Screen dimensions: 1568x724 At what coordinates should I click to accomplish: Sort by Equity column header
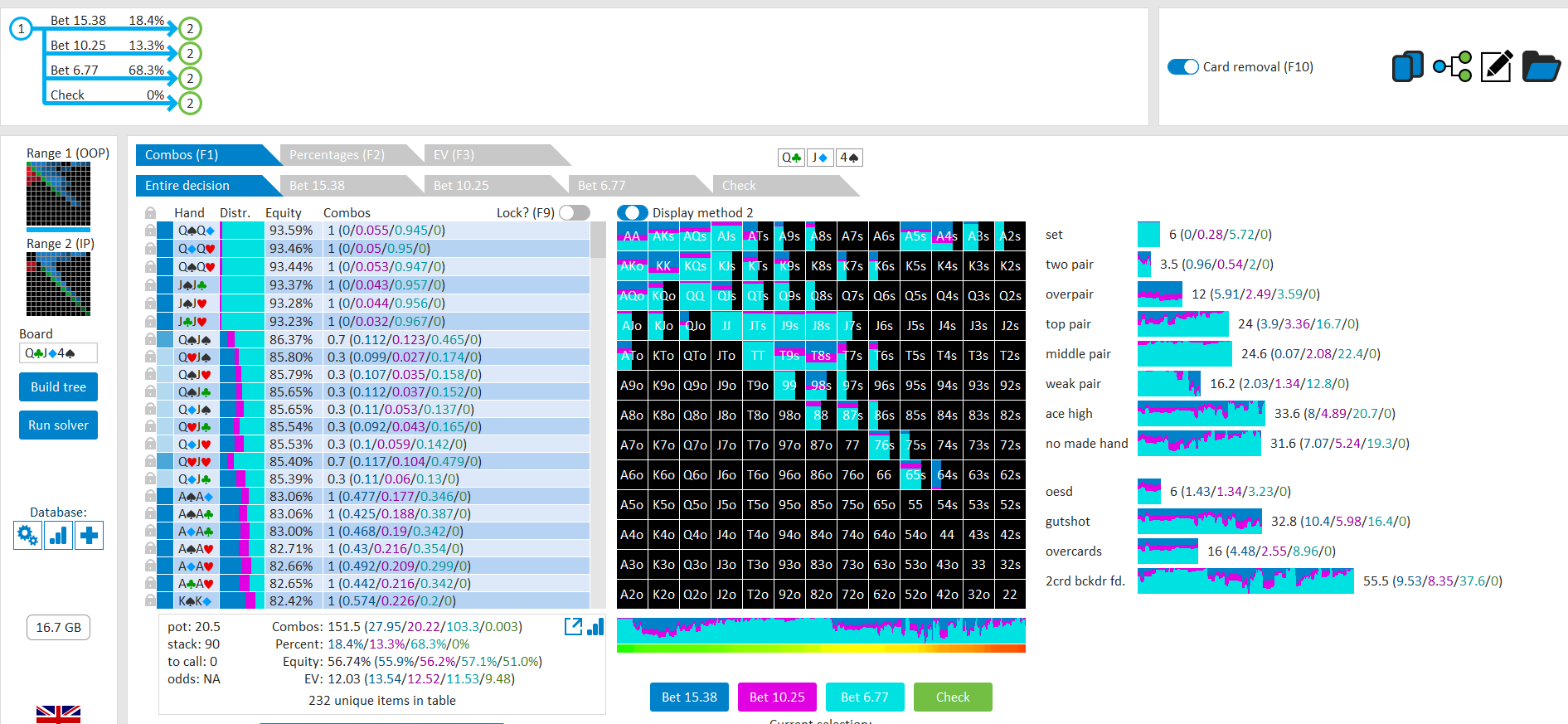pyautogui.click(x=283, y=213)
